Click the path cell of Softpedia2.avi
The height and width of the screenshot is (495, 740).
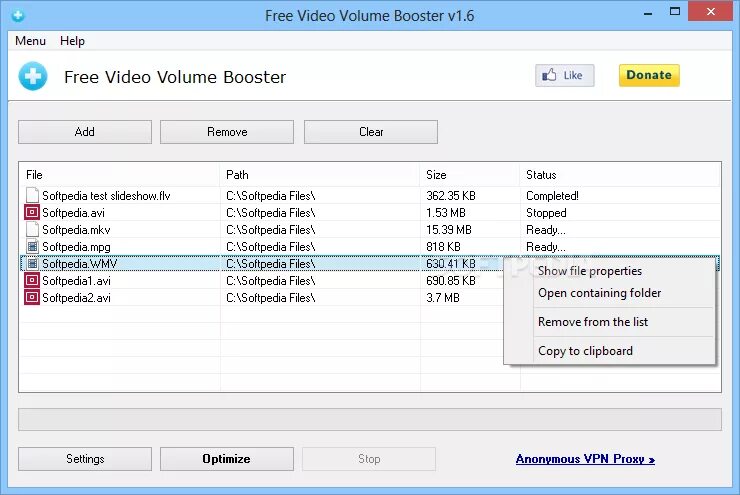(270, 297)
